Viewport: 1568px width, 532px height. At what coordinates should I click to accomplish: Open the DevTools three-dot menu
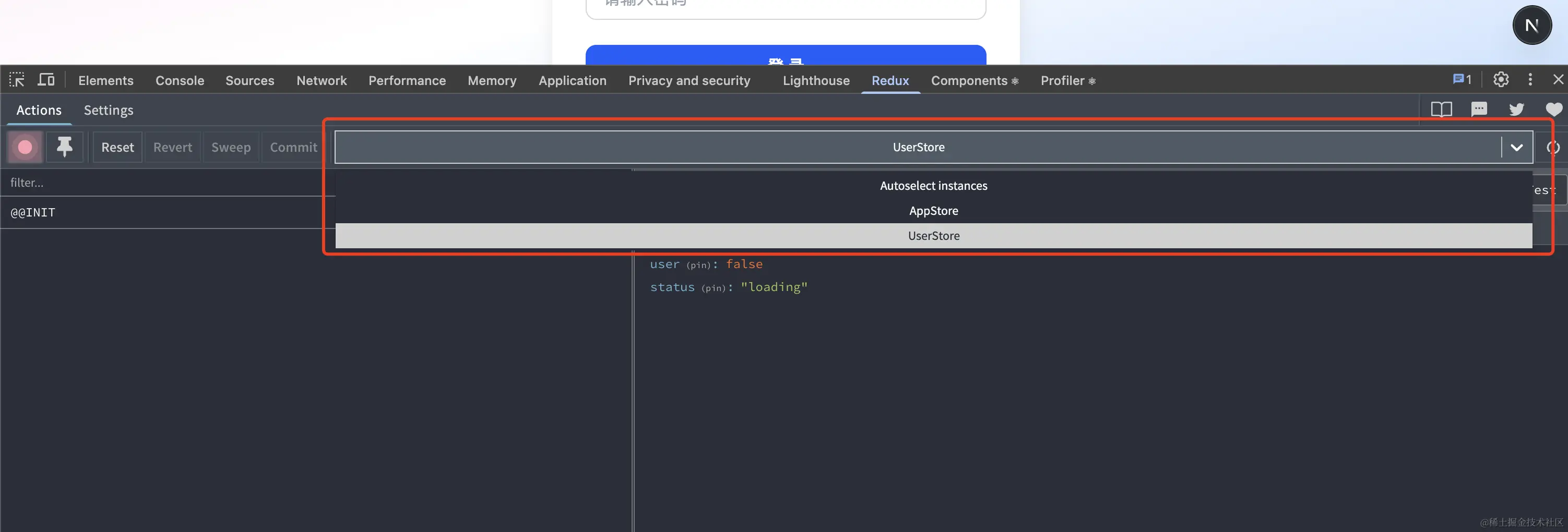pos(1530,80)
